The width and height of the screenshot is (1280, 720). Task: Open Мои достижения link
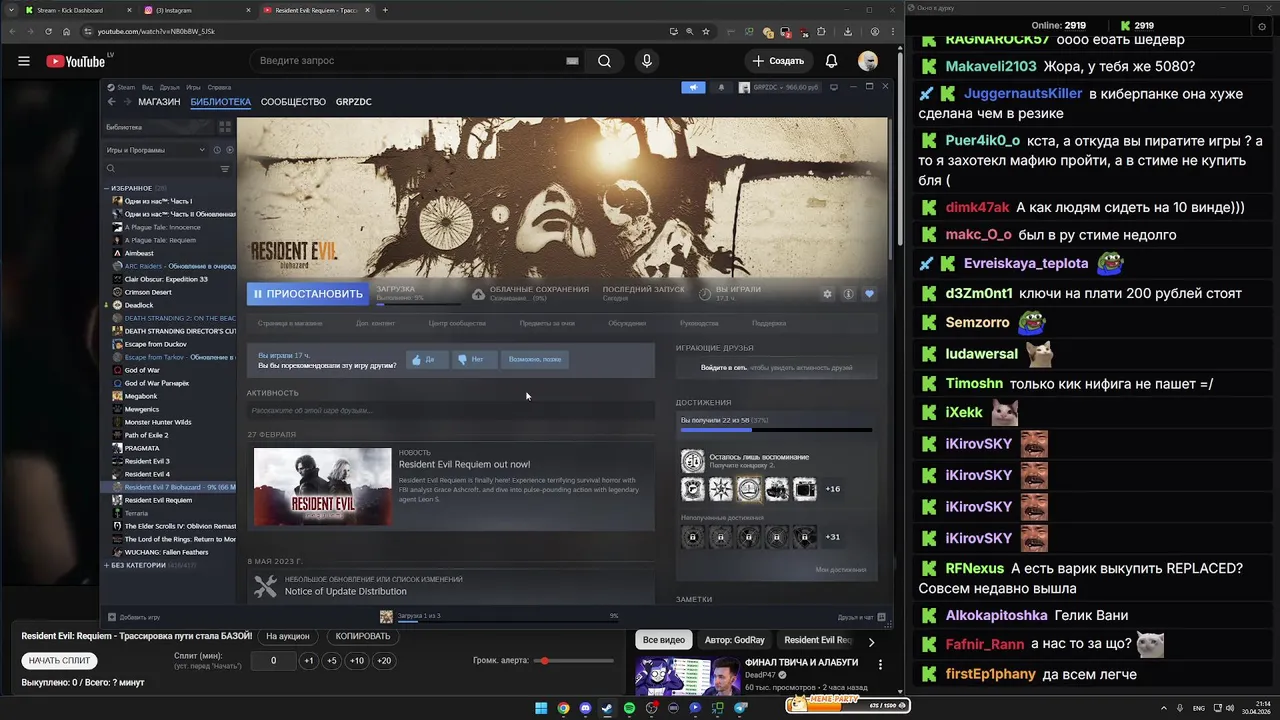(841, 569)
